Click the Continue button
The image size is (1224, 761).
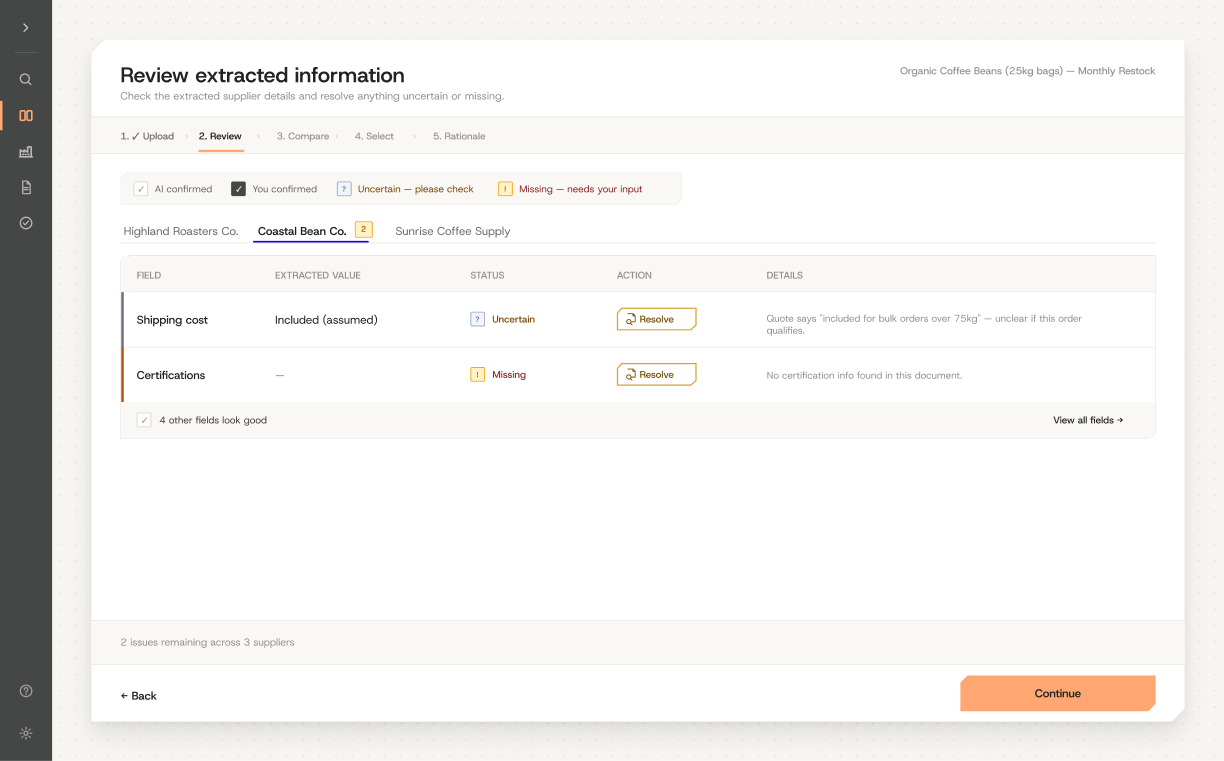(x=1057, y=693)
